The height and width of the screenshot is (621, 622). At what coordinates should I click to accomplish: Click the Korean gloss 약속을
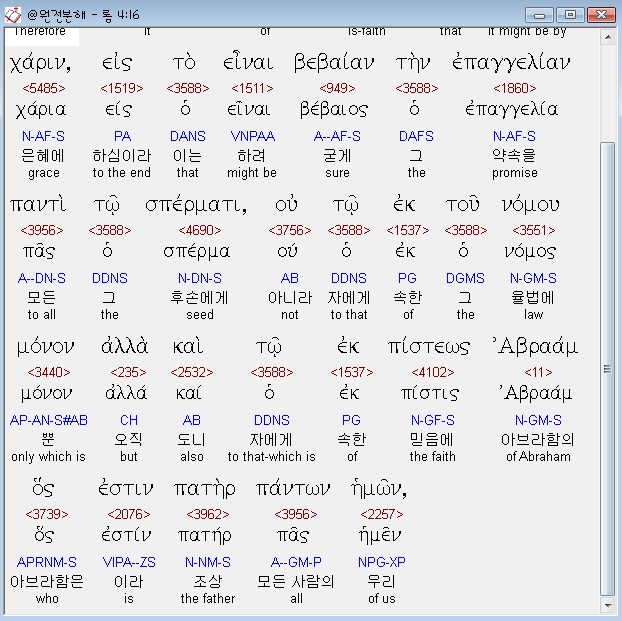coord(514,155)
